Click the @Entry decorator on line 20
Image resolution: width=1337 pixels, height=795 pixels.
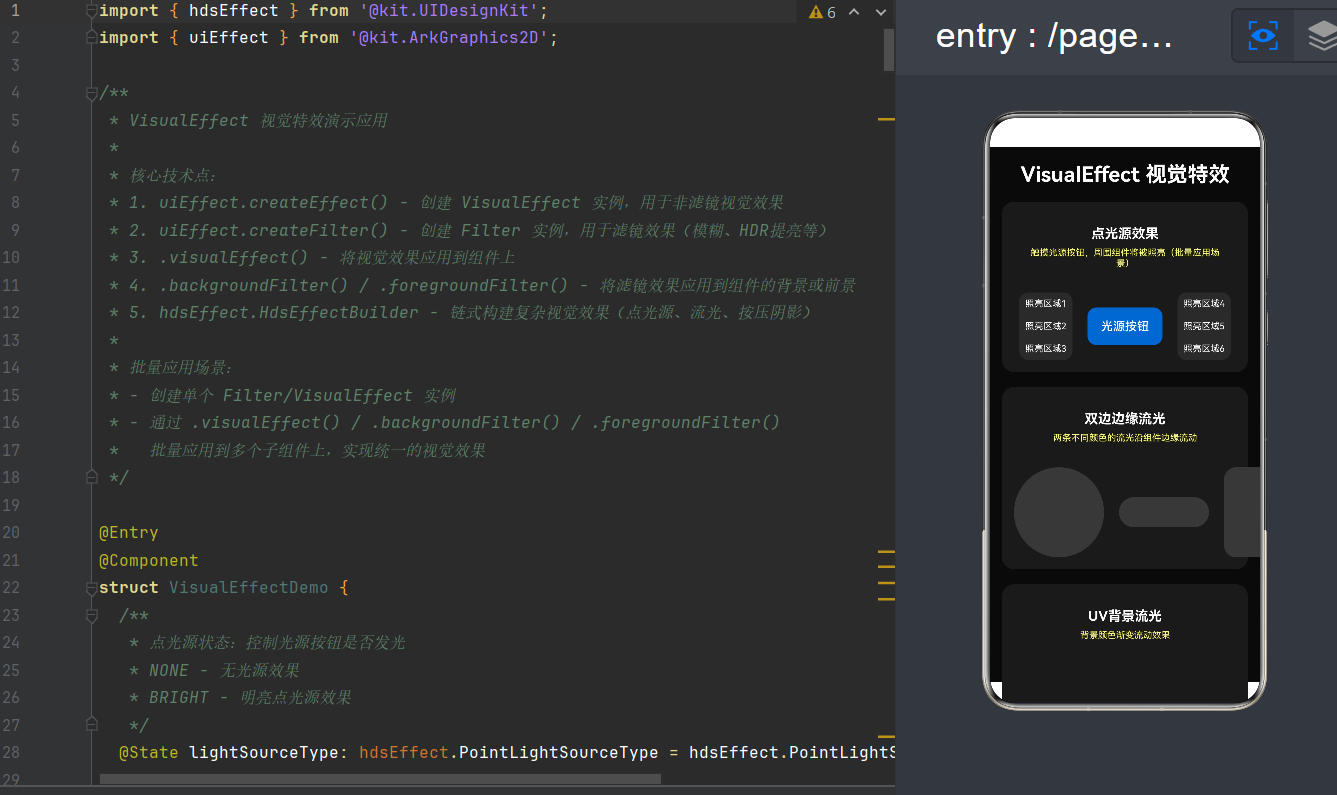(129, 533)
